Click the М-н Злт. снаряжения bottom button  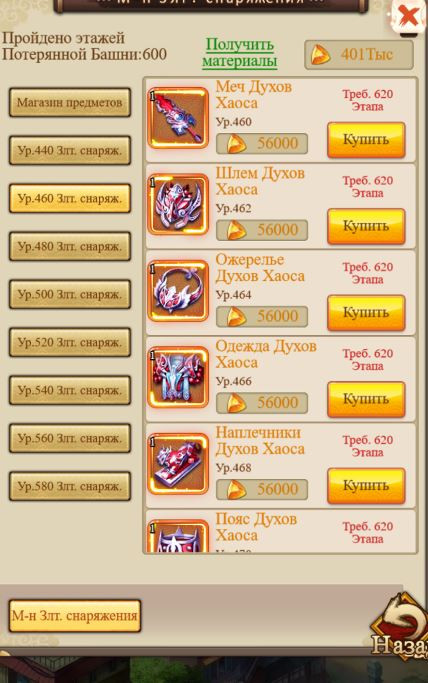point(75,616)
